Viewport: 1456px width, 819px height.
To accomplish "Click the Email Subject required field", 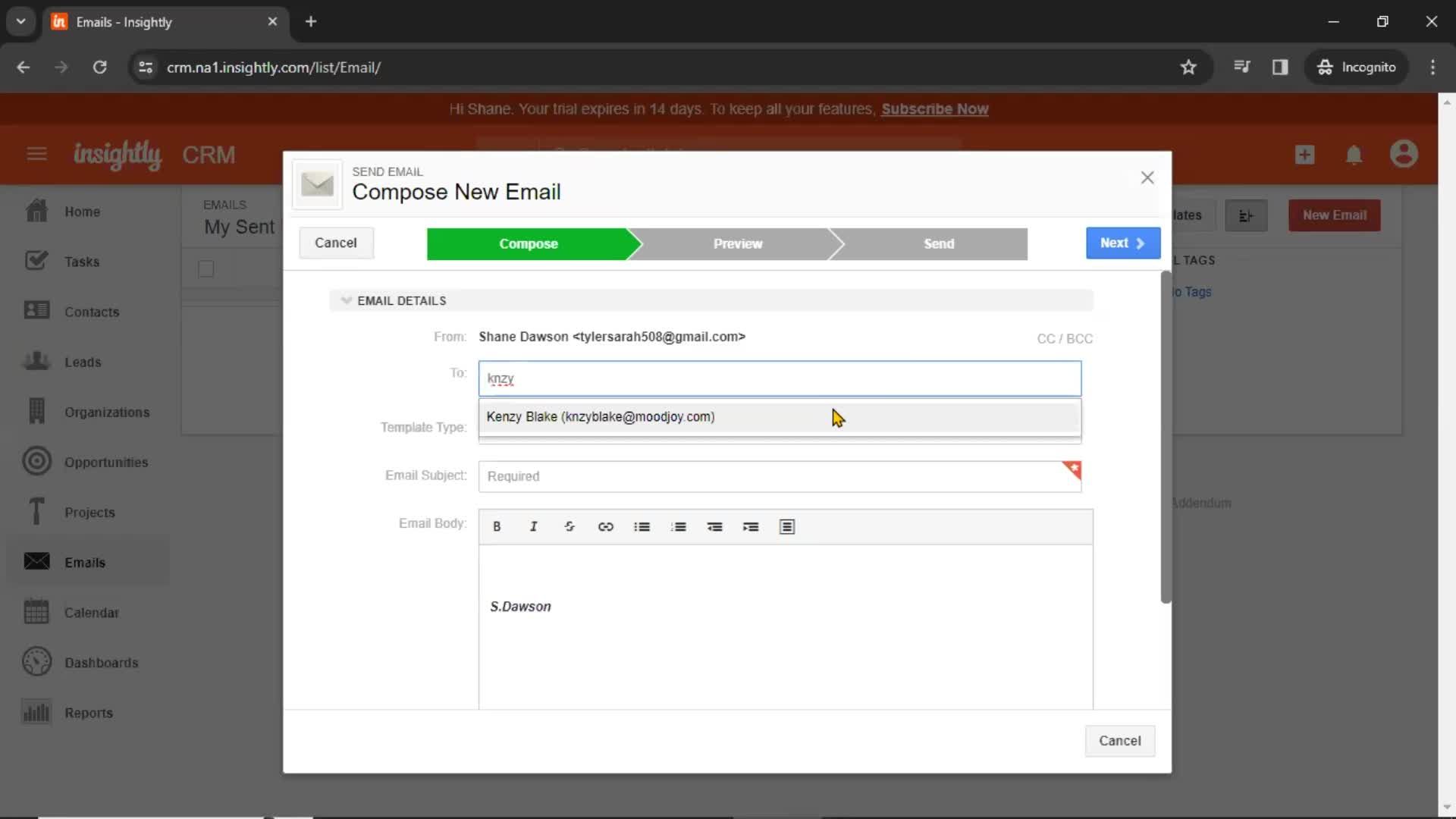I will pos(780,476).
